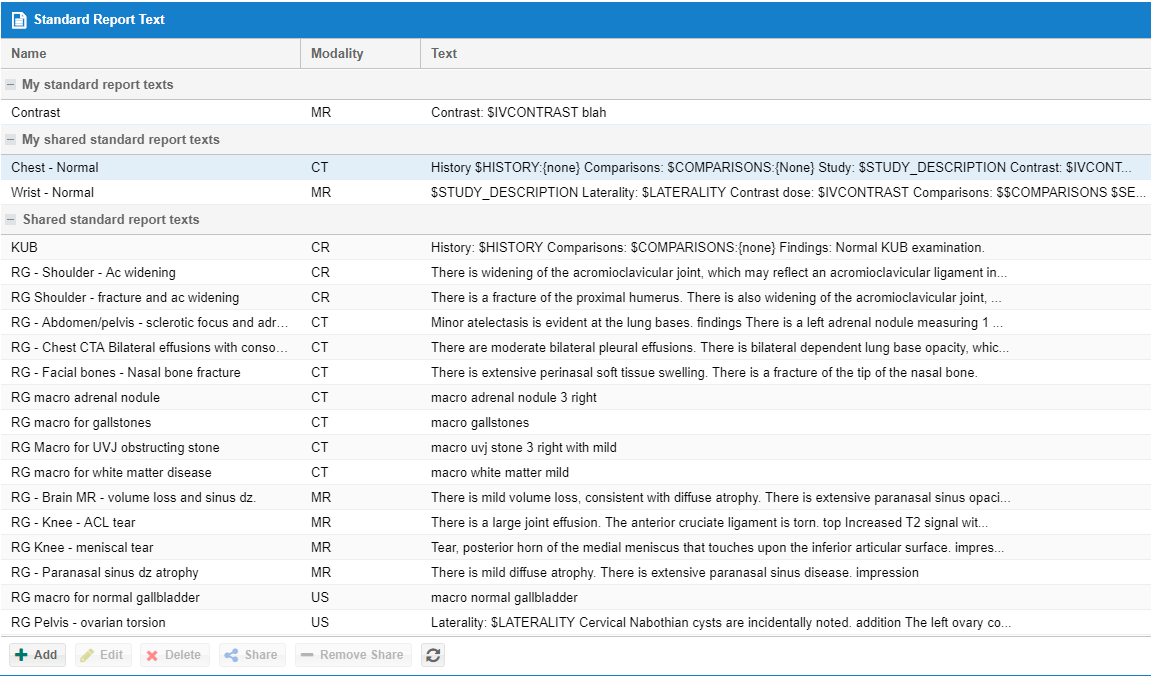The height and width of the screenshot is (676, 1151).
Task: Click text 'macro uvj stone 3 right with mild'
Action: [x=523, y=447]
